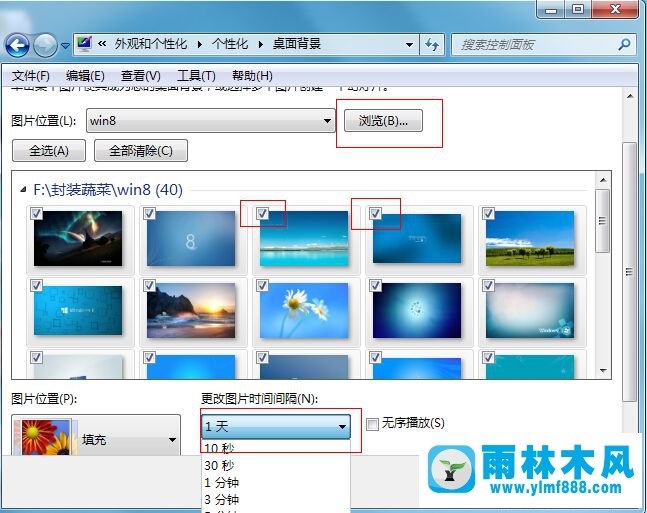Click the outer page scroll-up arrow

630,96
